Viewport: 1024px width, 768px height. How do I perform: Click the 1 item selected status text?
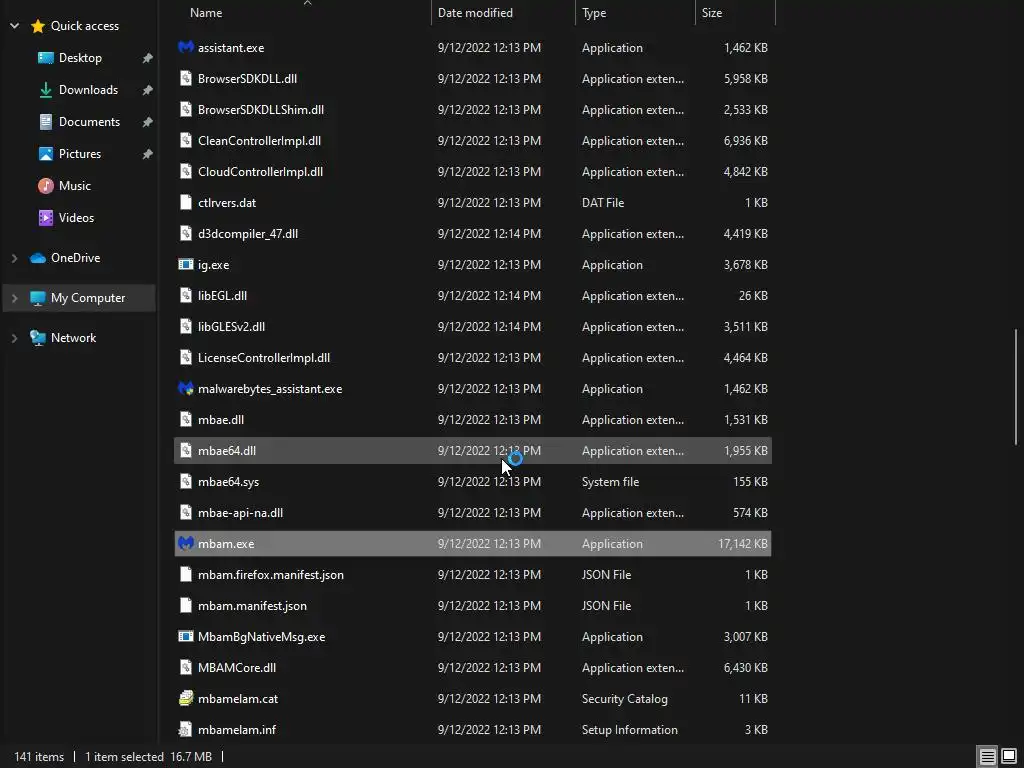124,757
